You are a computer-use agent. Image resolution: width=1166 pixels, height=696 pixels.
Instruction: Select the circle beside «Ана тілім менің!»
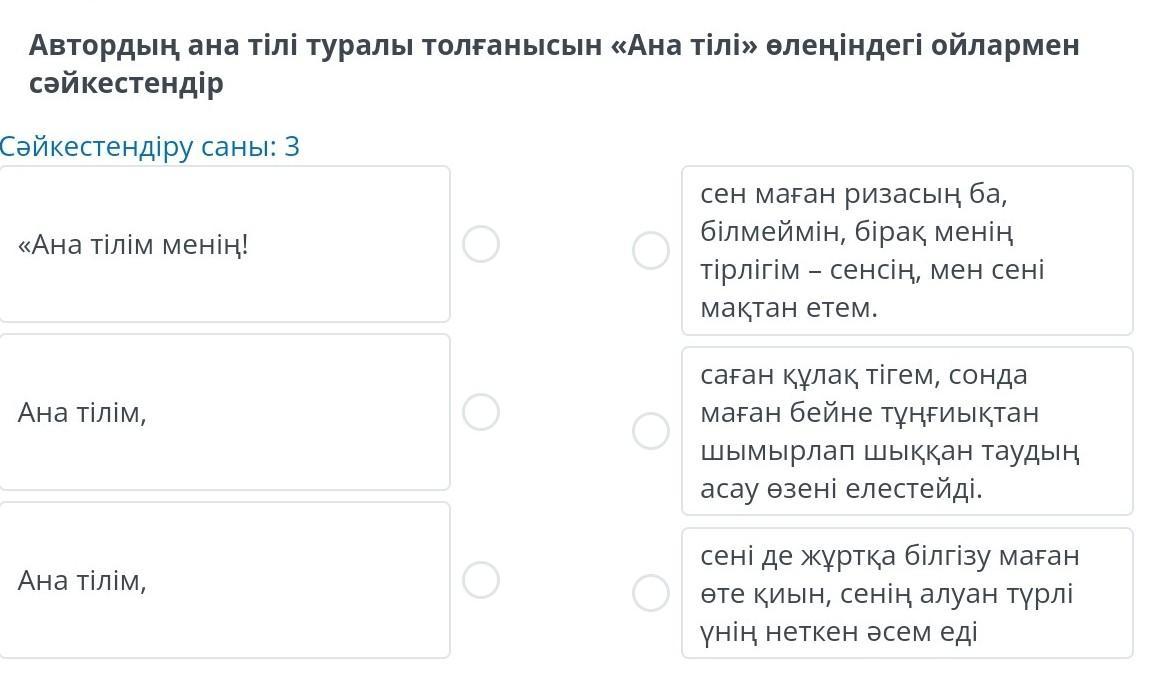[x=481, y=244]
